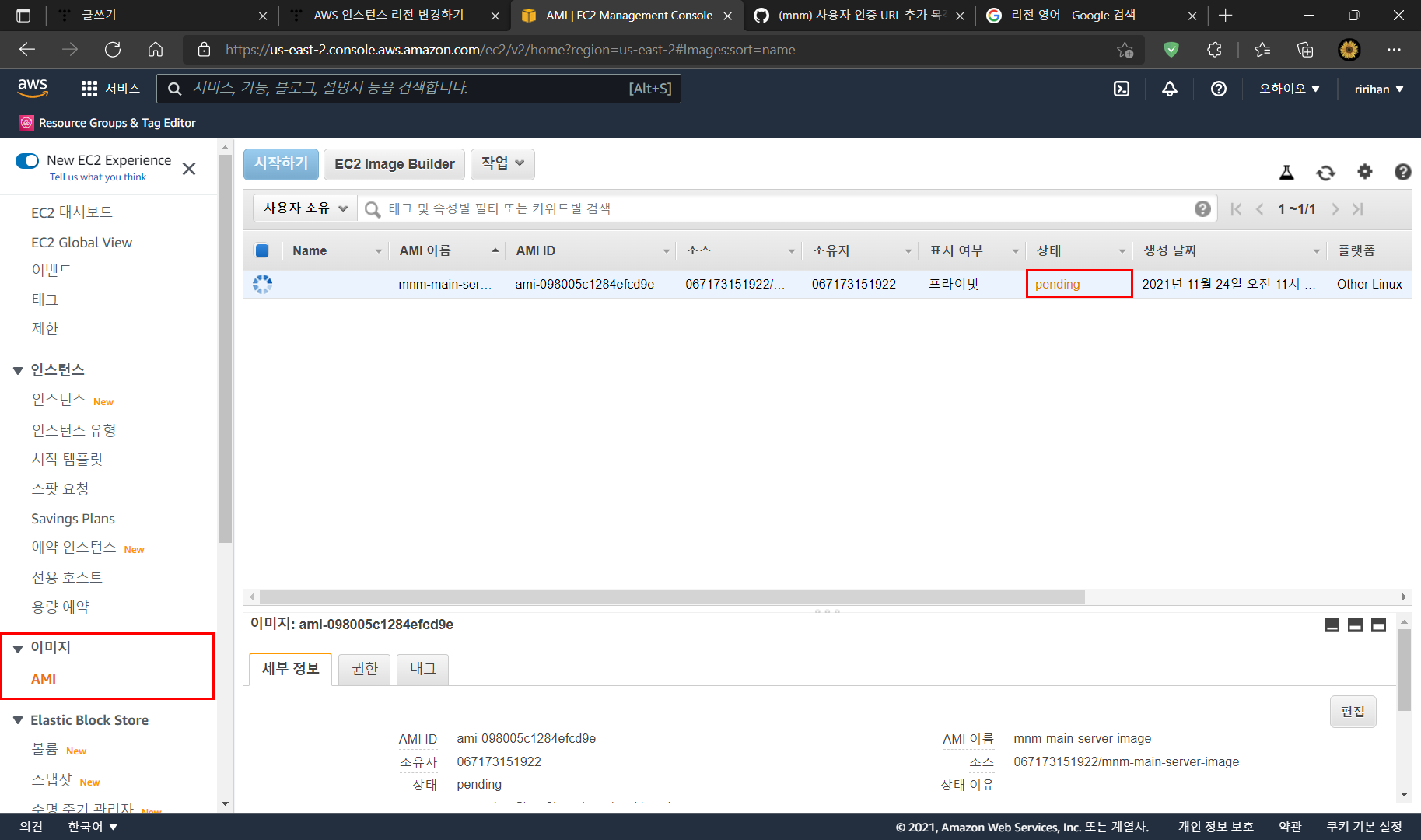The width and height of the screenshot is (1421, 840).
Task: Open the 상태 column filter arrow
Action: (1122, 250)
